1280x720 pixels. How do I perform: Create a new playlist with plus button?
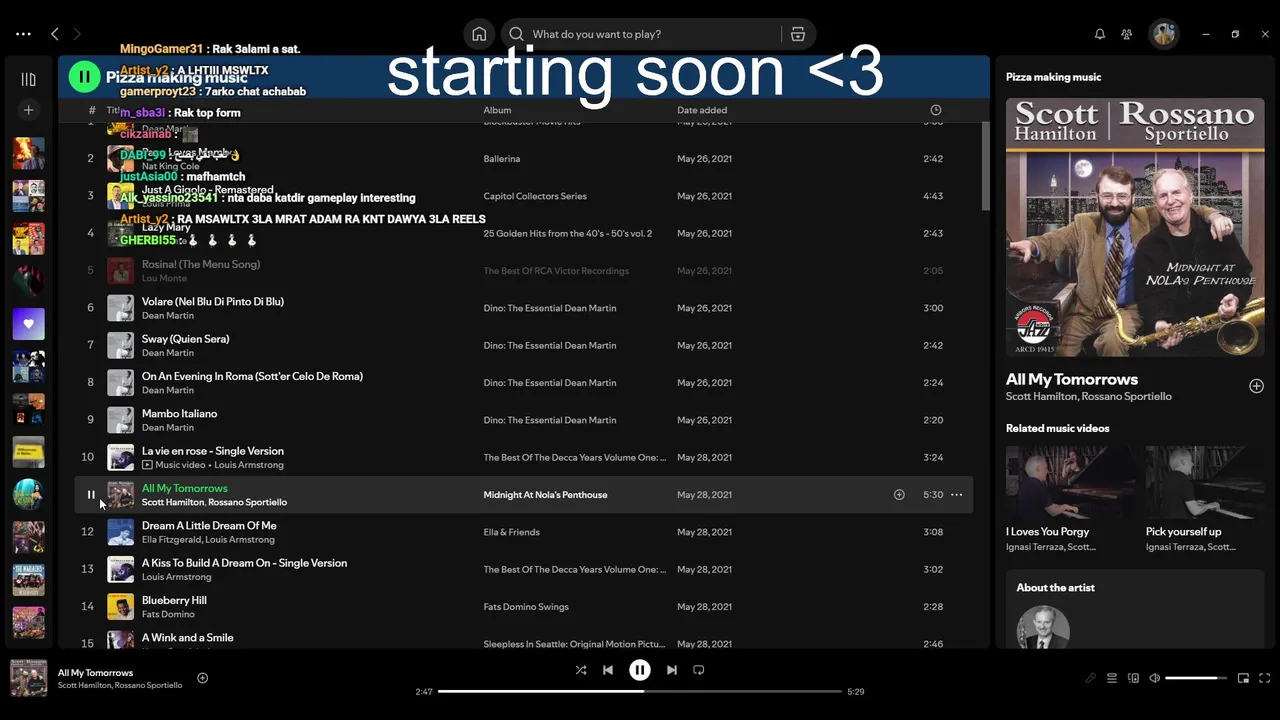click(28, 110)
